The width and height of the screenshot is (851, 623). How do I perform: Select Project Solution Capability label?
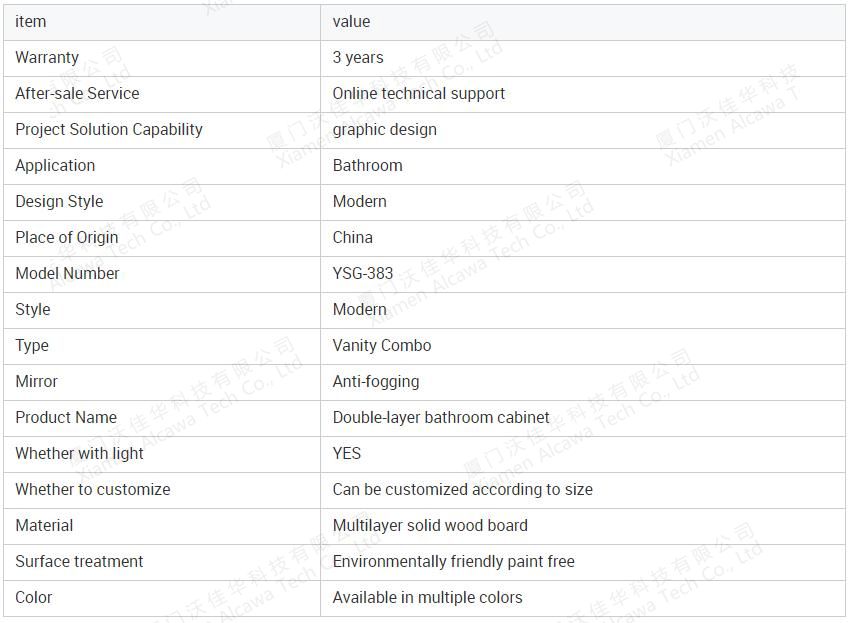[109, 130]
